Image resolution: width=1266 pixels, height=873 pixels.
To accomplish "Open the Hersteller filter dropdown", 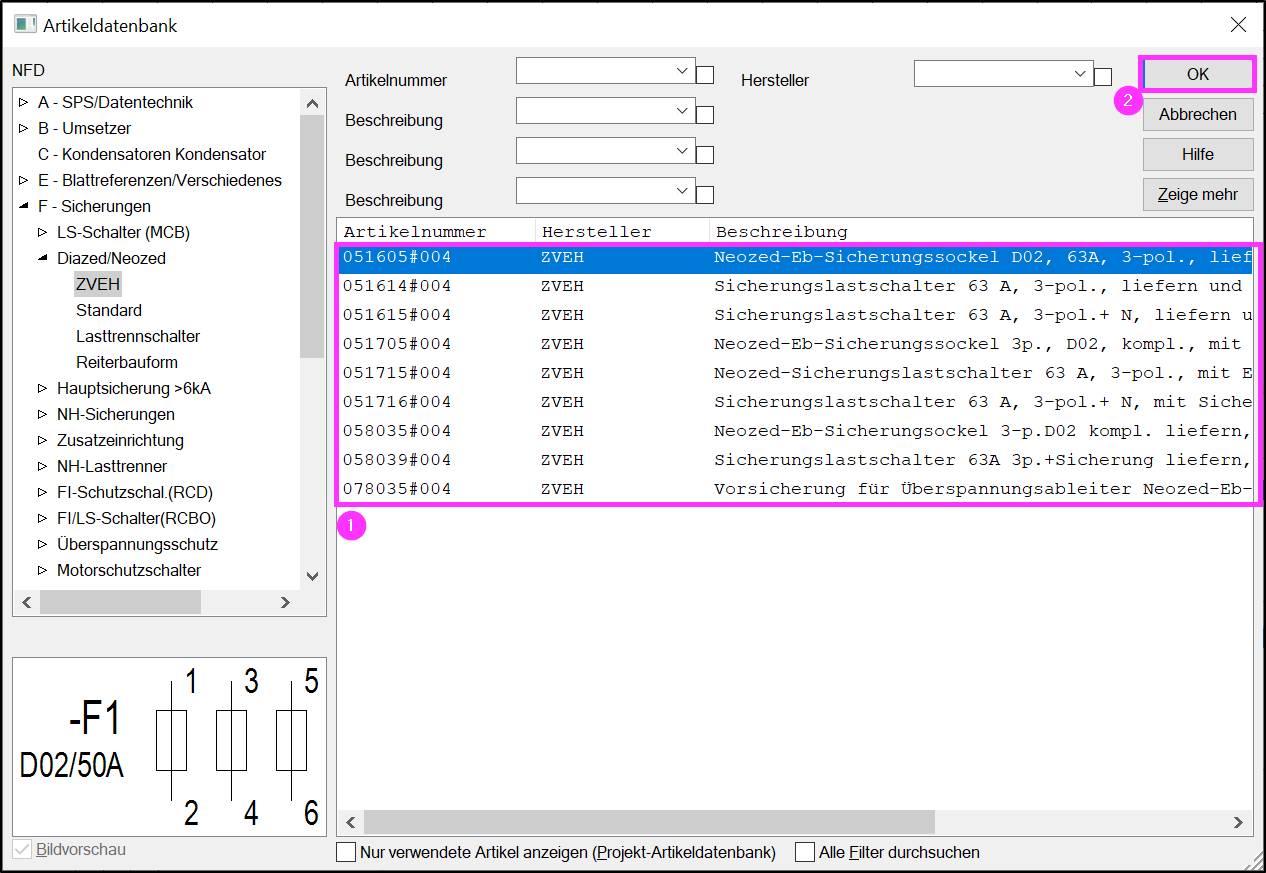I will click(1080, 73).
